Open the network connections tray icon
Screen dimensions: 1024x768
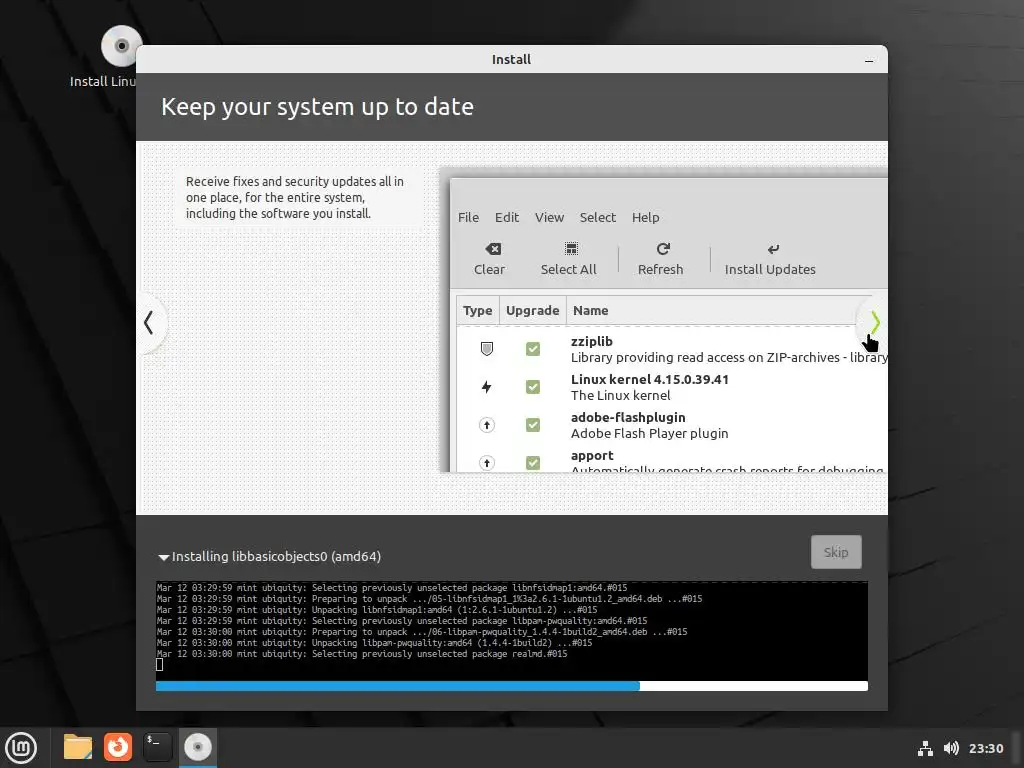(x=925, y=748)
